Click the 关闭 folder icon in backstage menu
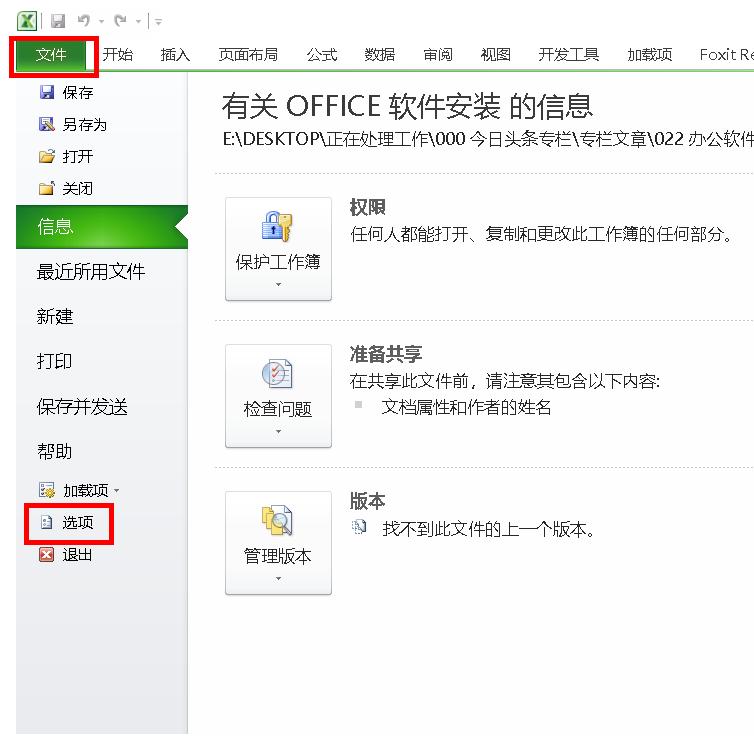The width and height of the screenshot is (754, 750). pyautogui.click(x=47, y=188)
